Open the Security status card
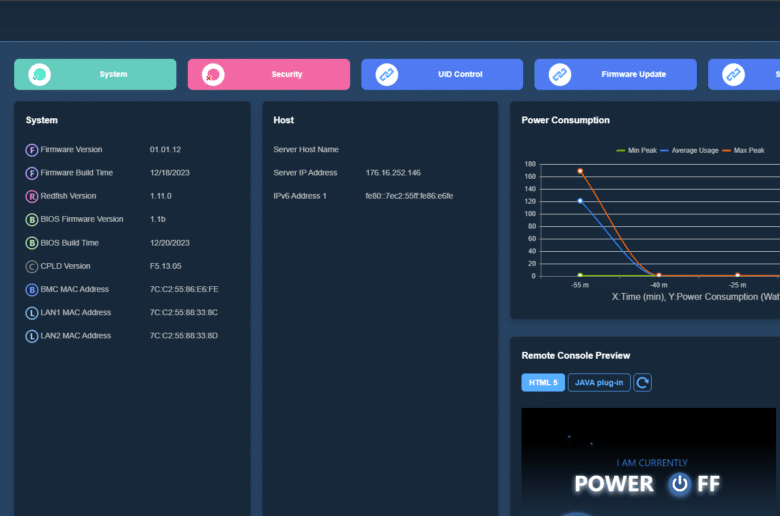Screen dimensions: 780x516 (x=269, y=74)
